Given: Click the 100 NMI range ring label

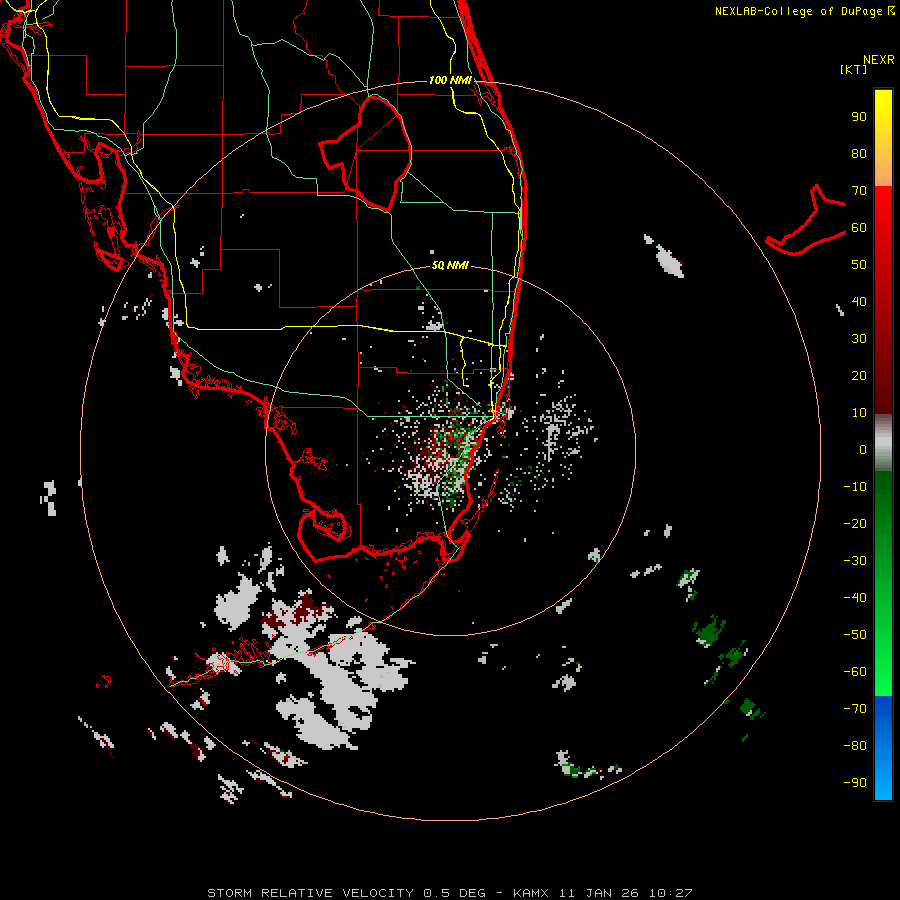Looking at the screenshot, I should coord(450,80).
